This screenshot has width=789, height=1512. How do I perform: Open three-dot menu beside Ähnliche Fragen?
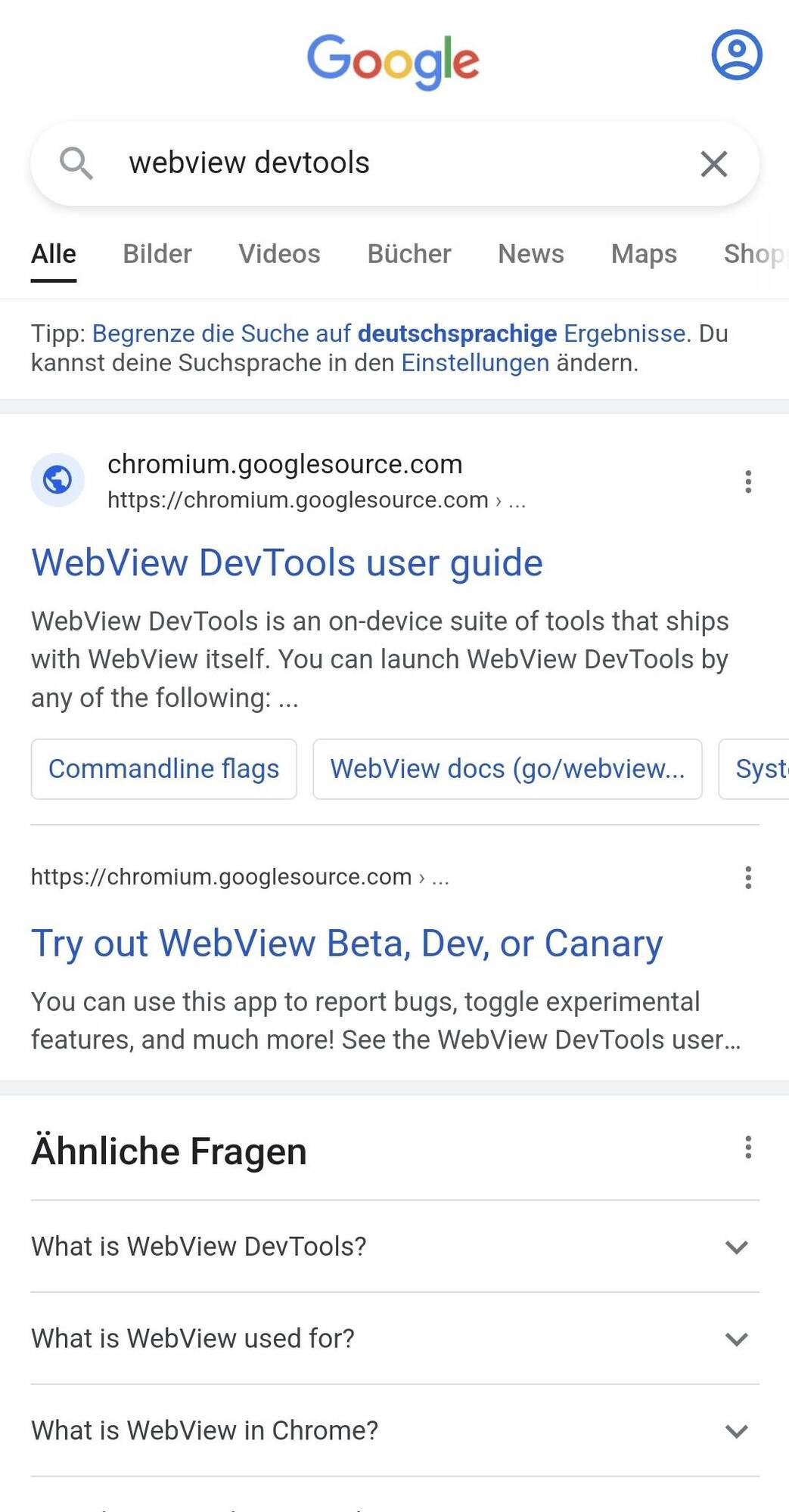pyautogui.click(x=747, y=1147)
